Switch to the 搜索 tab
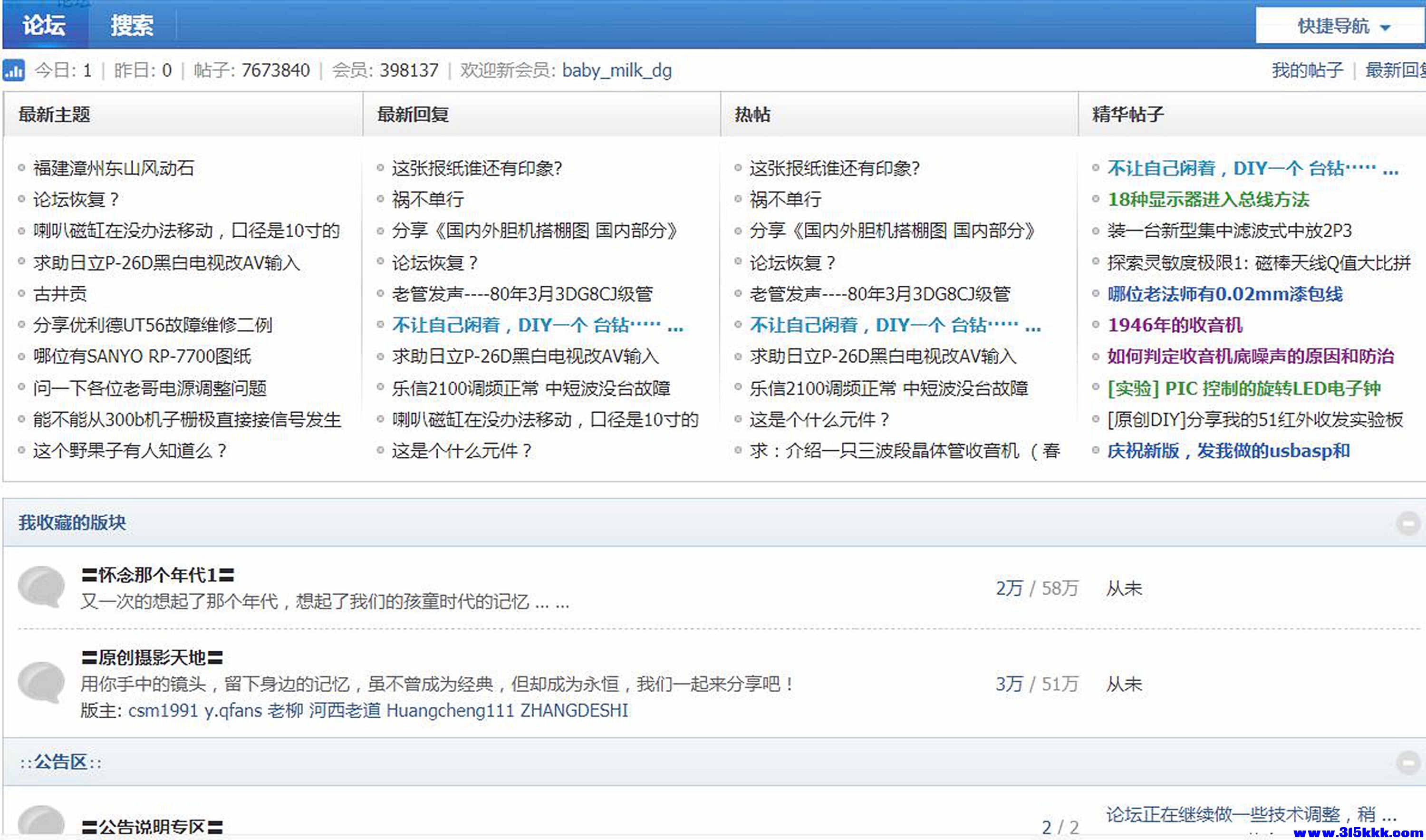The height and width of the screenshot is (840, 1426). (131, 26)
